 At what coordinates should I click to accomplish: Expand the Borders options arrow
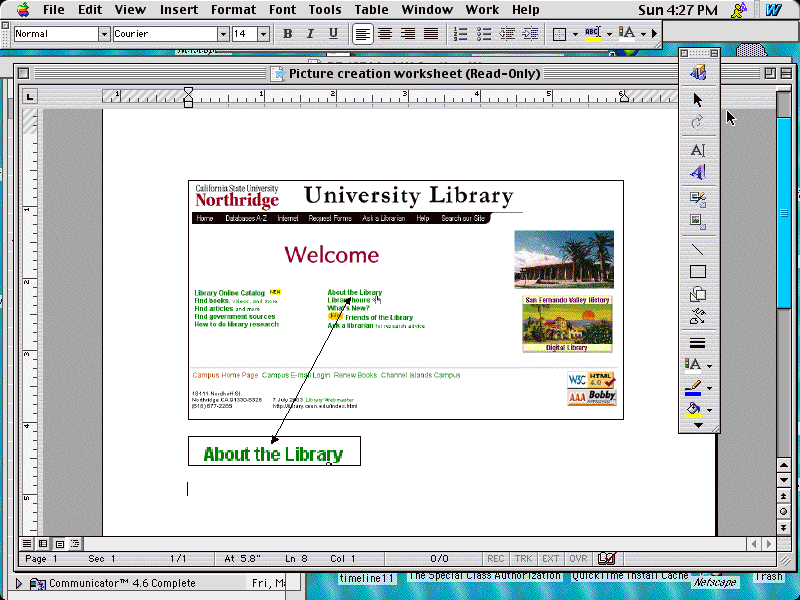coord(575,35)
